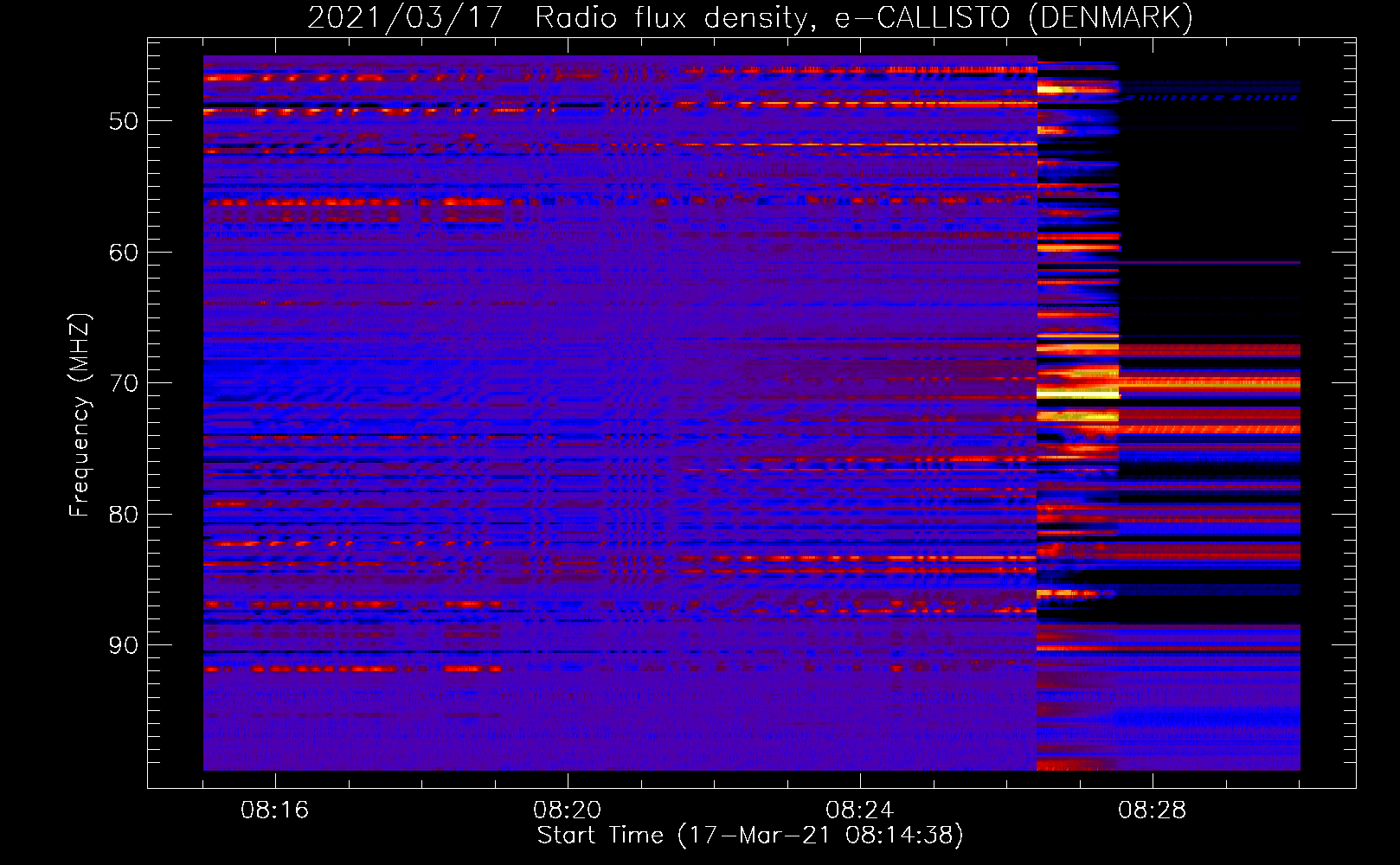Click the 70 frequency tick label

point(124,383)
